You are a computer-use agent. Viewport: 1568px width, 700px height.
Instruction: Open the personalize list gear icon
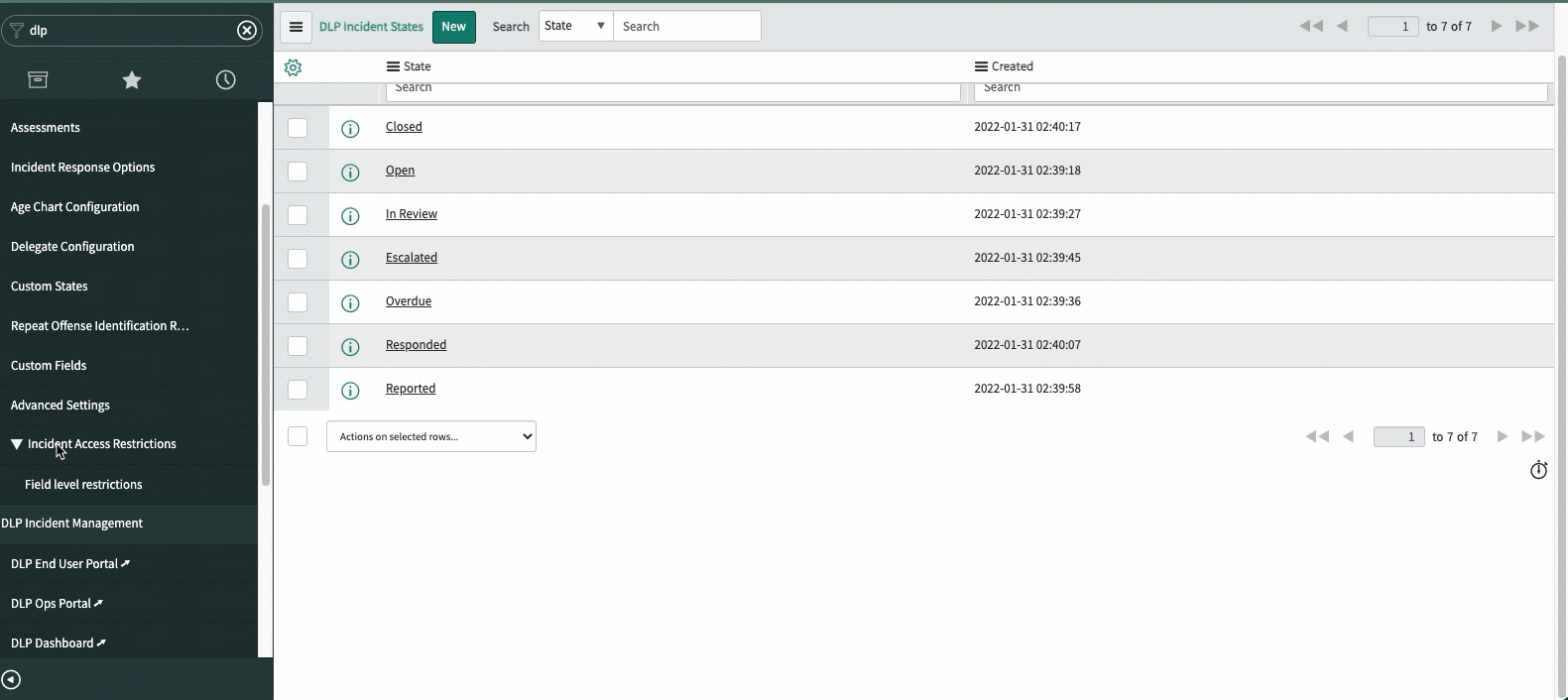[293, 67]
